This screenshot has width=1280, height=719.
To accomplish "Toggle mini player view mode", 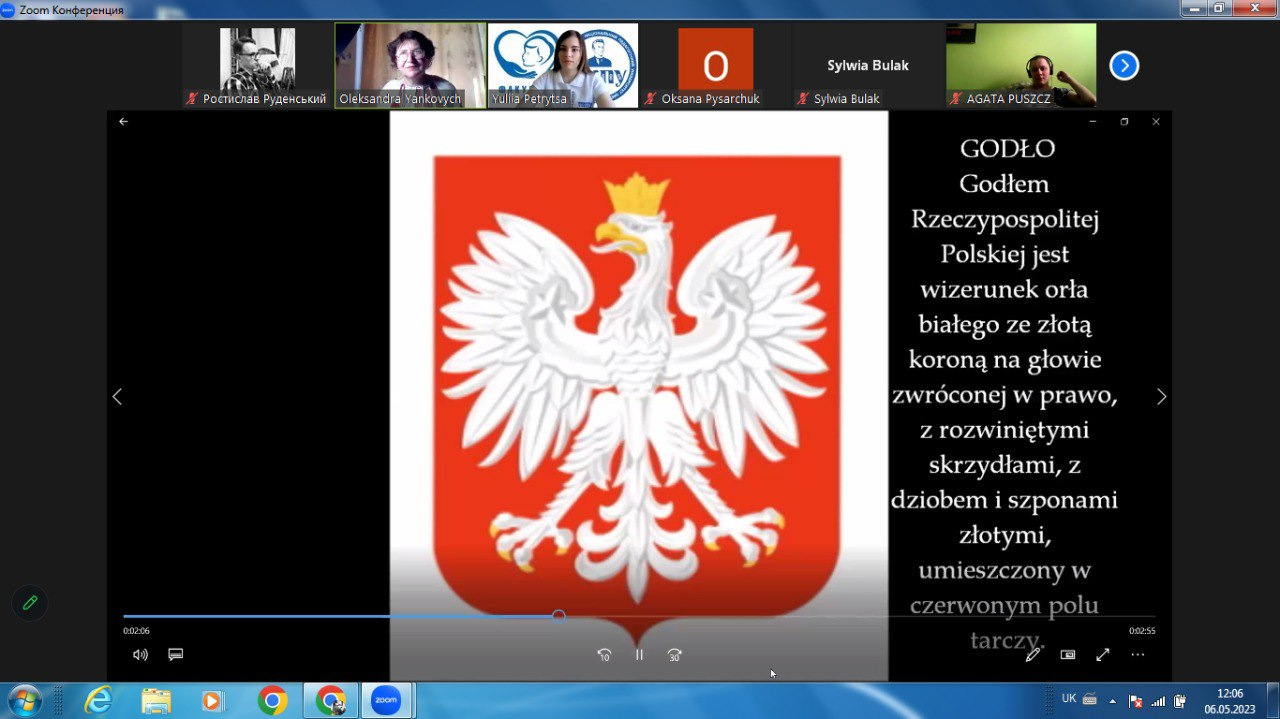I will coord(1068,655).
